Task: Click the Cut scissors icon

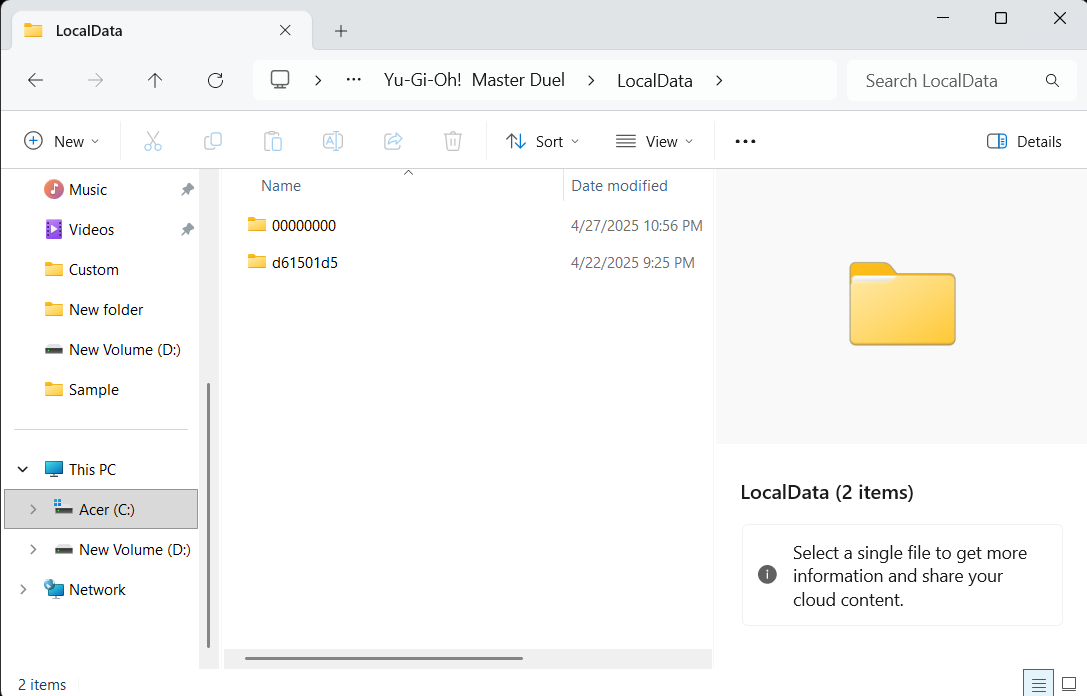Action: [153, 141]
